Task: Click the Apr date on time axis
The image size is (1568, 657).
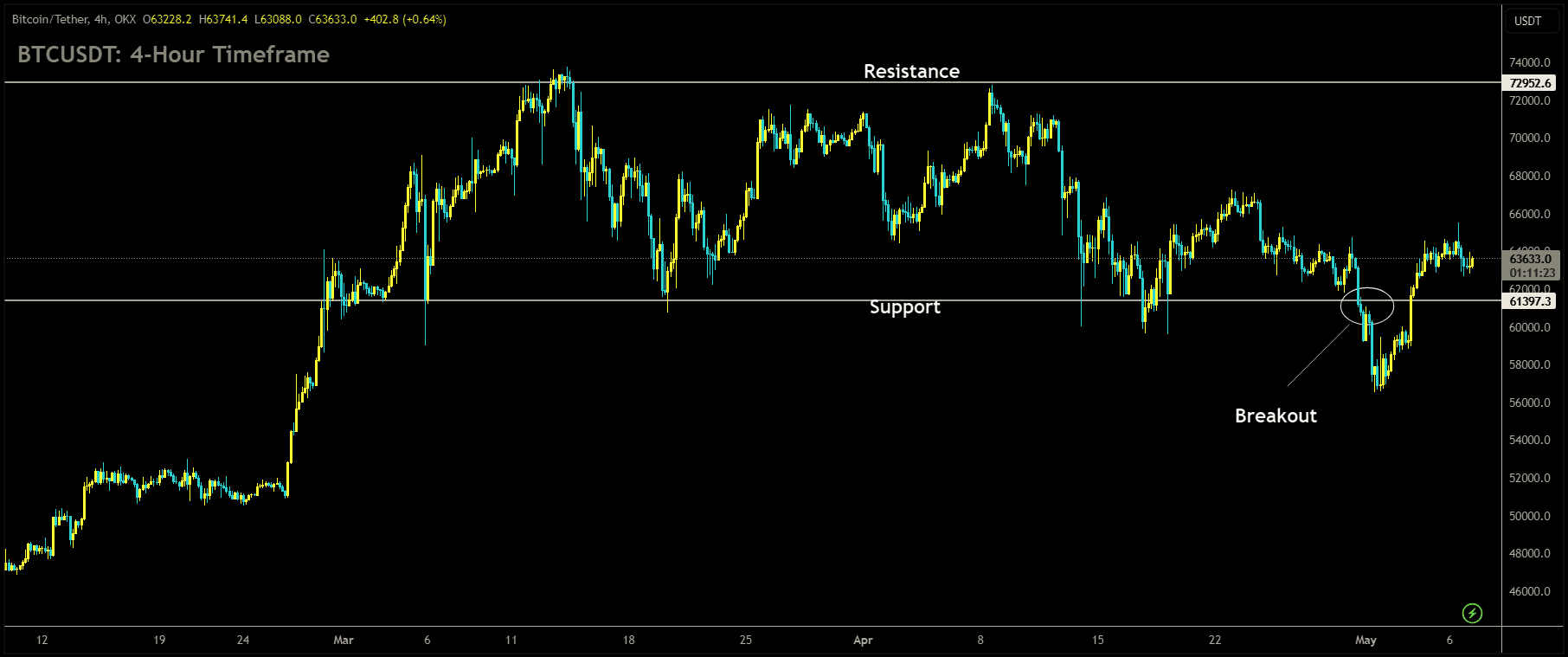Action: click(863, 641)
